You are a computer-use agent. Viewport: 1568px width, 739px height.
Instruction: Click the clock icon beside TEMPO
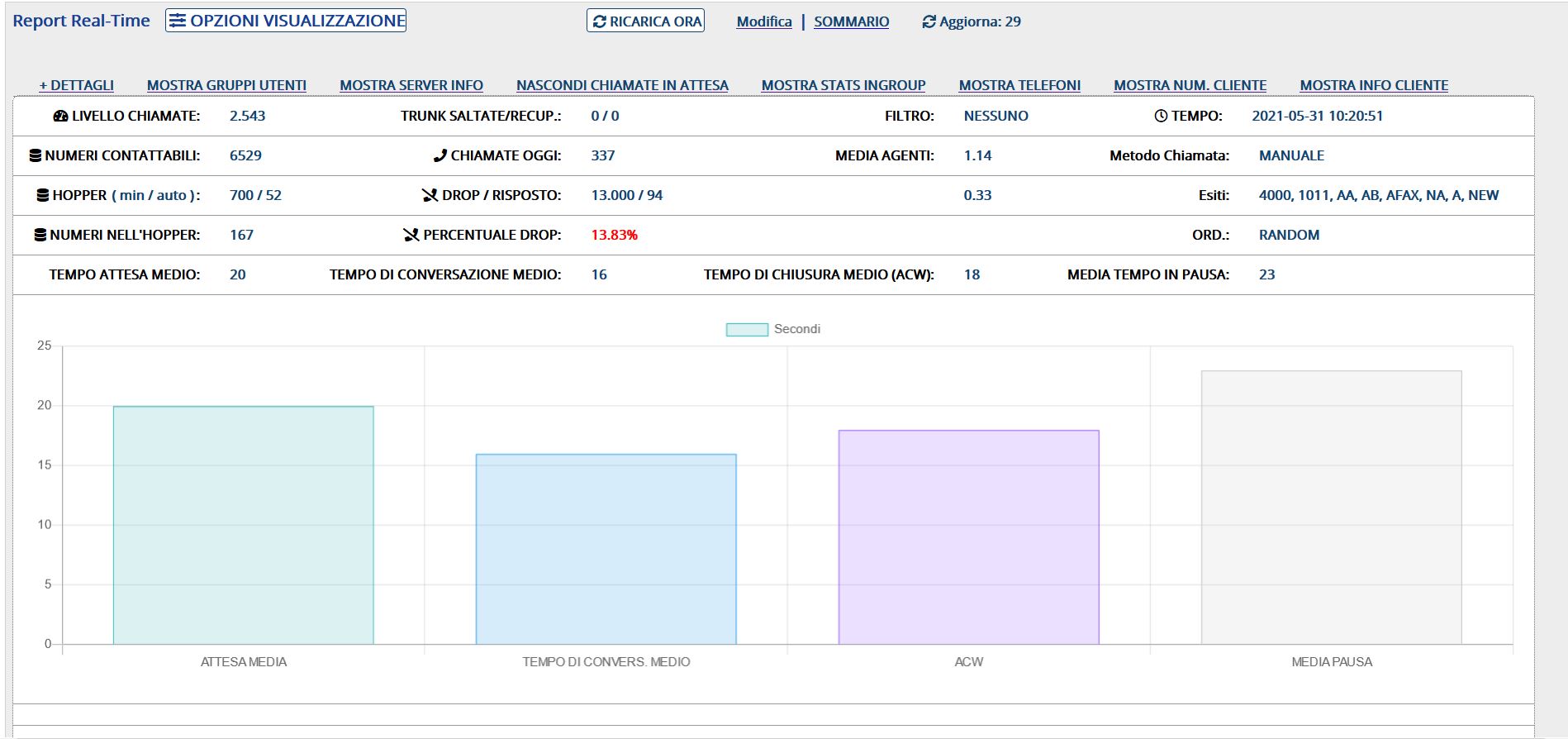pos(1161,116)
